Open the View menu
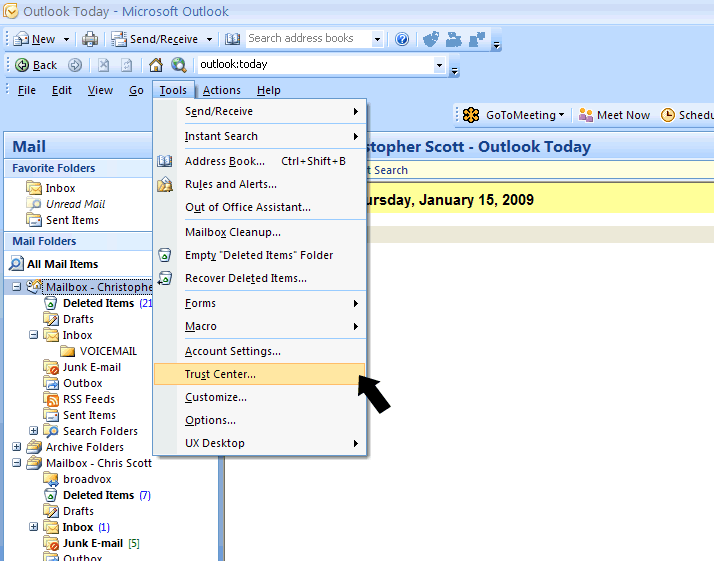 (x=100, y=90)
